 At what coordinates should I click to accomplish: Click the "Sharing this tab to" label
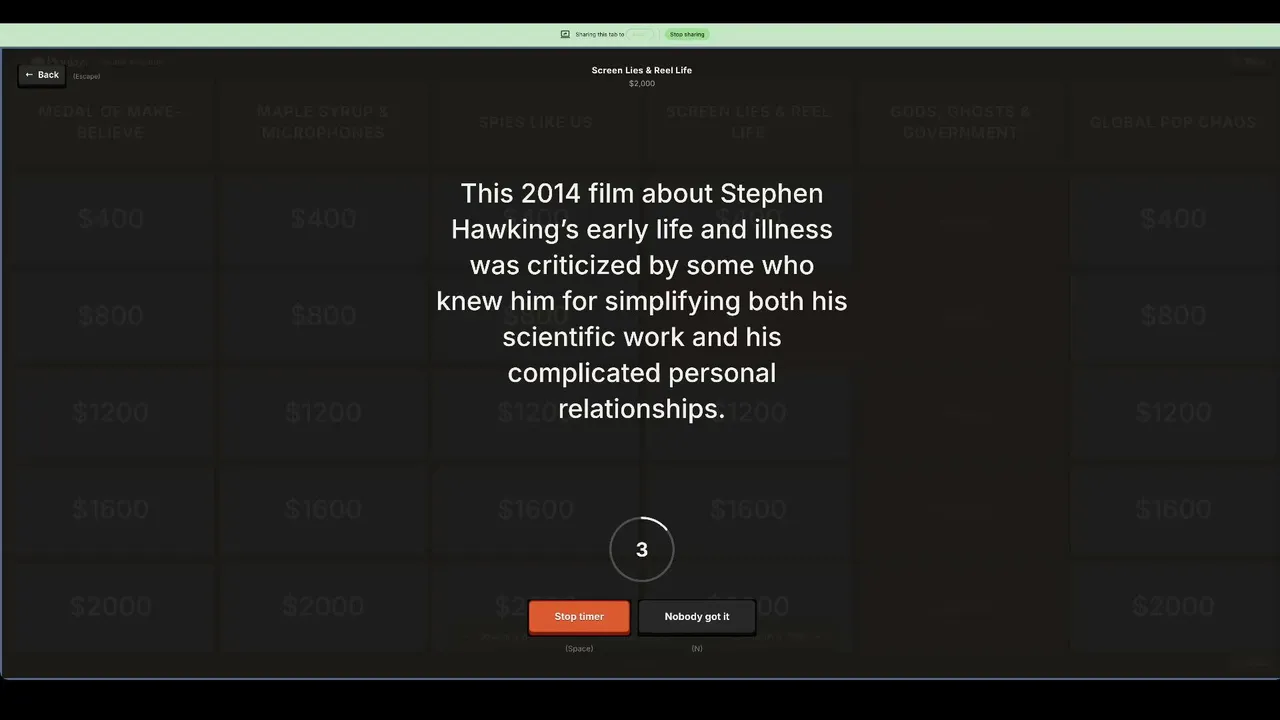tap(600, 34)
